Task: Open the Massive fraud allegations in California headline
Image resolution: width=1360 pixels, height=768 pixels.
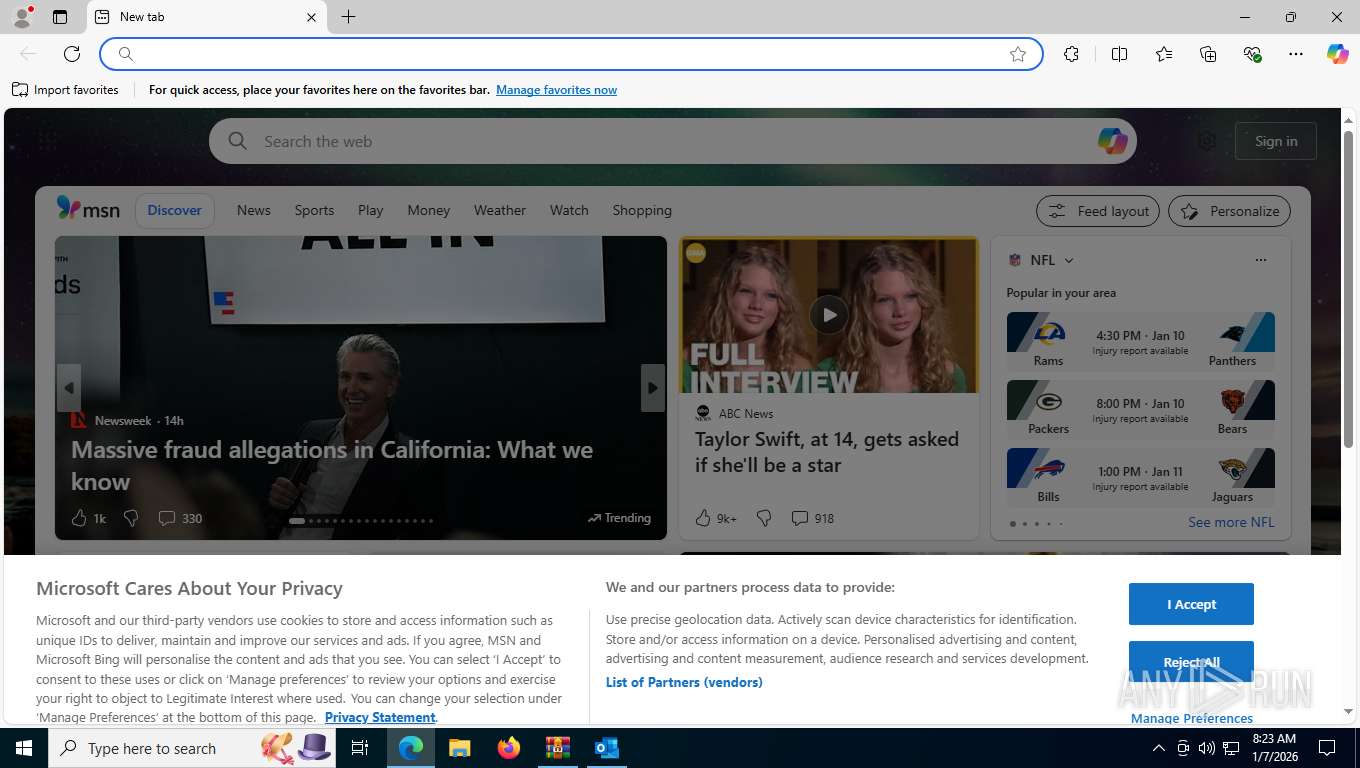Action: (332, 465)
